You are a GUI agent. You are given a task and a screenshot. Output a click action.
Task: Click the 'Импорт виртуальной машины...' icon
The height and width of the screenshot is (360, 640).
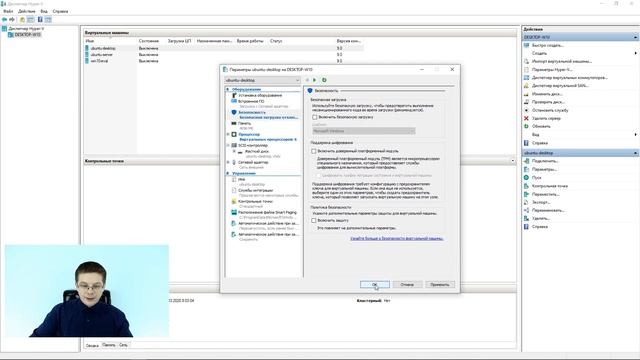[527, 61]
